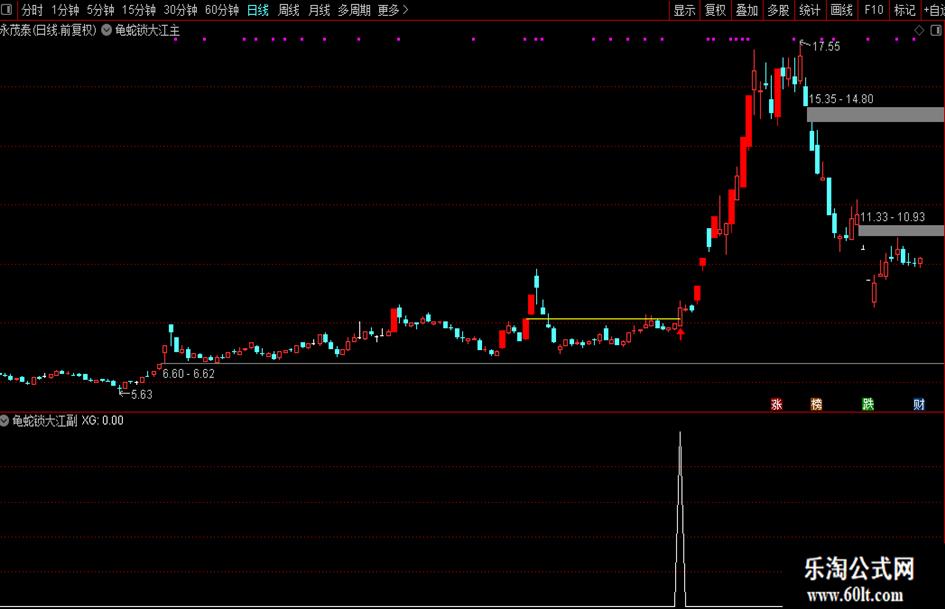
Task: Click the orange 榜 icon
Action: (x=816, y=404)
